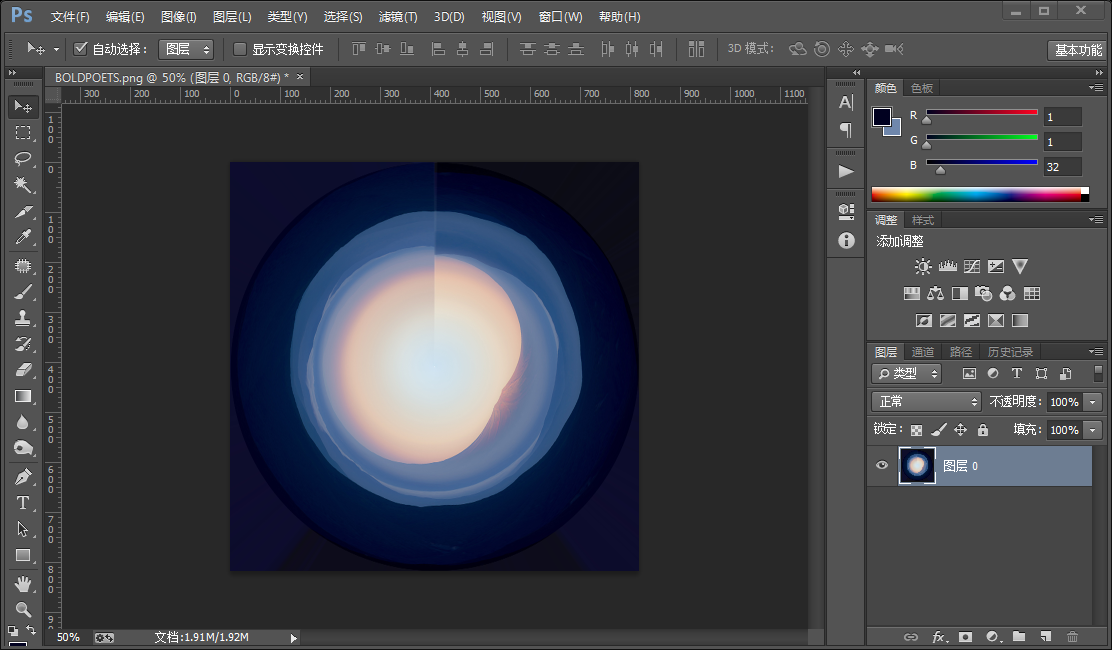Enable show transform controls (显示变换控件) checkbox
The image size is (1112, 650).
pos(240,48)
